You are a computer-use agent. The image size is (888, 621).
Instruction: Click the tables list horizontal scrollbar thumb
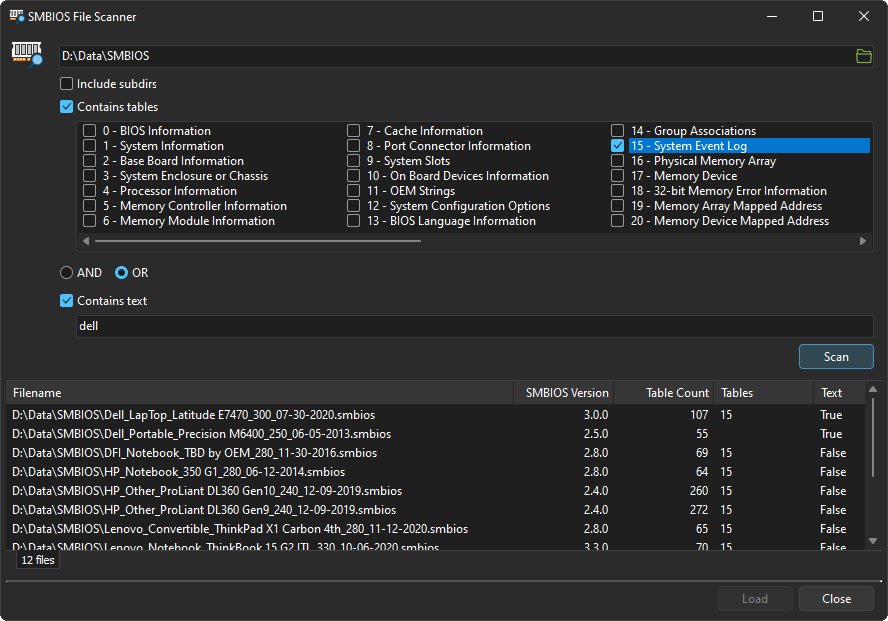tap(258, 241)
